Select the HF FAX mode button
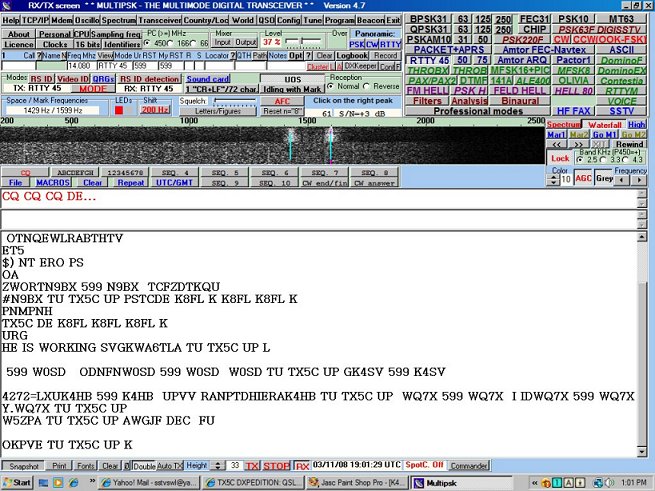Viewport: 655px width, 491px height. coord(573,111)
